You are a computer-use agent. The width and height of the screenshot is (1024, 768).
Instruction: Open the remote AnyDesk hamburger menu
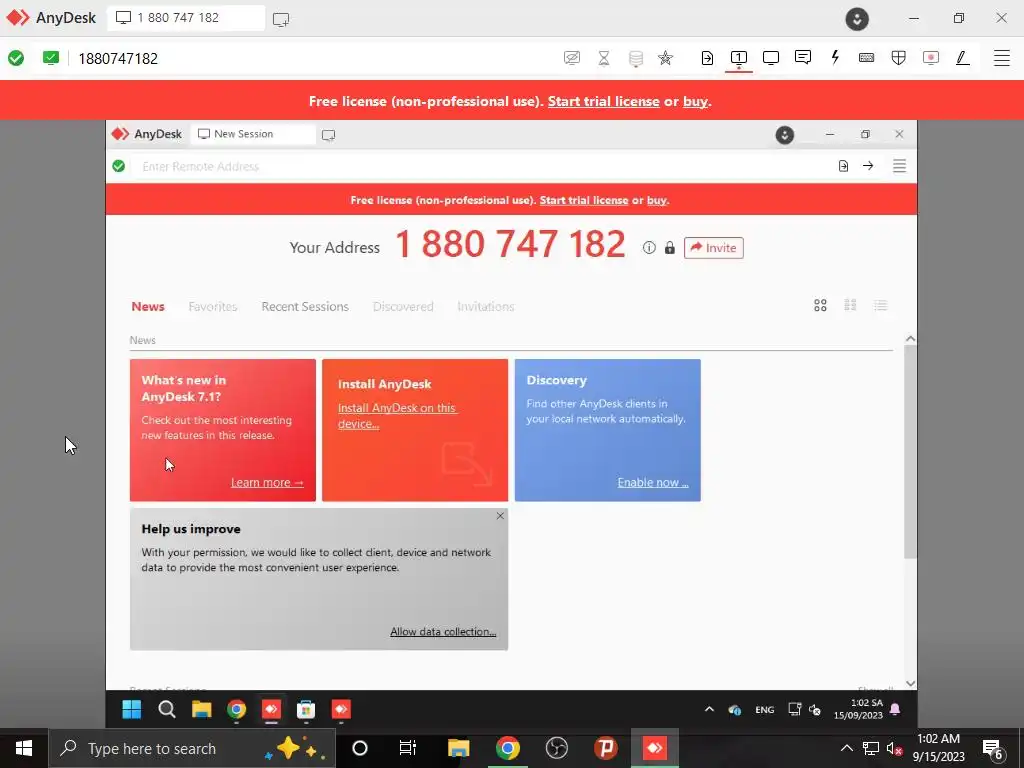[899, 166]
